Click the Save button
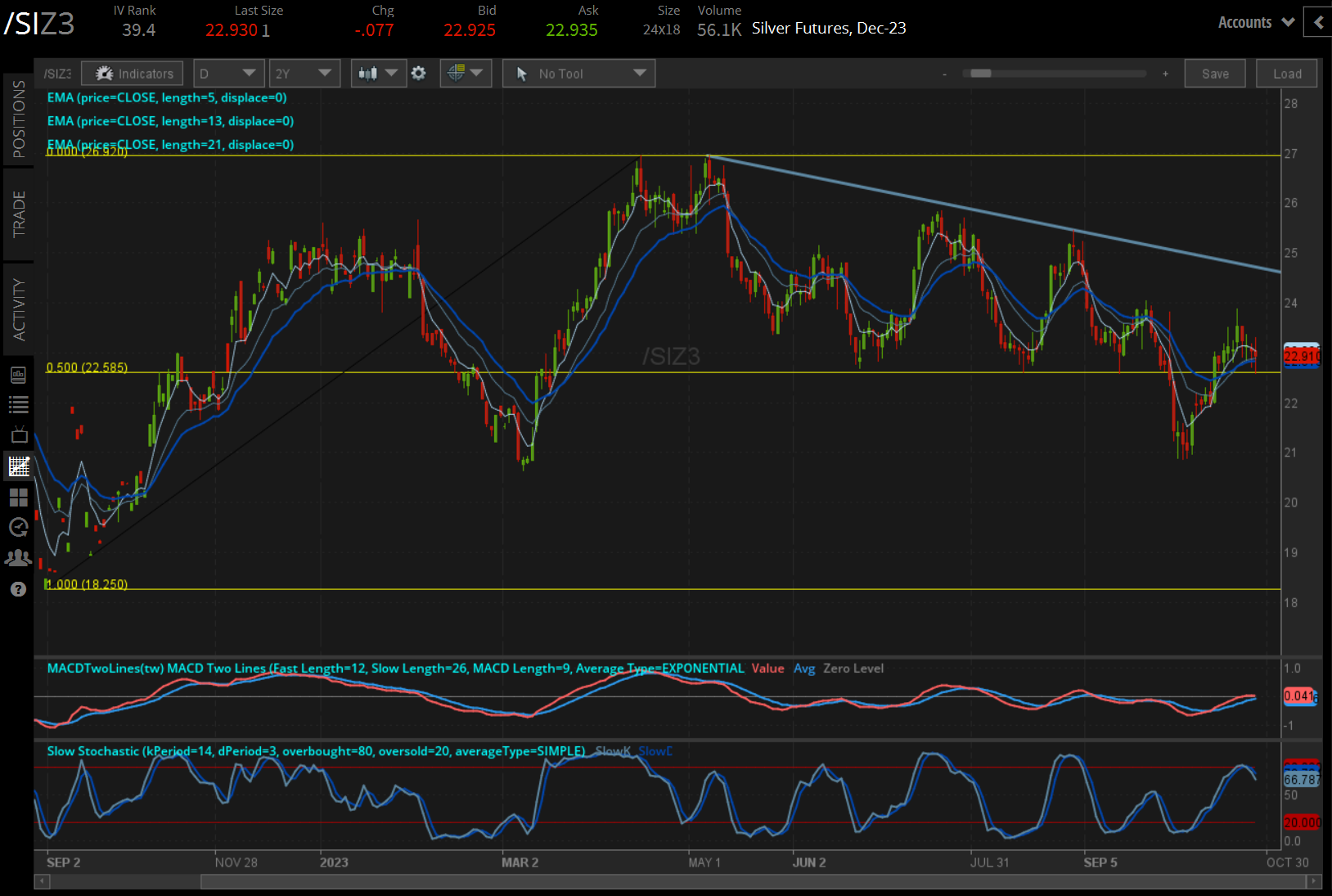Viewport: 1332px width, 896px height. (x=1214, y=73)
